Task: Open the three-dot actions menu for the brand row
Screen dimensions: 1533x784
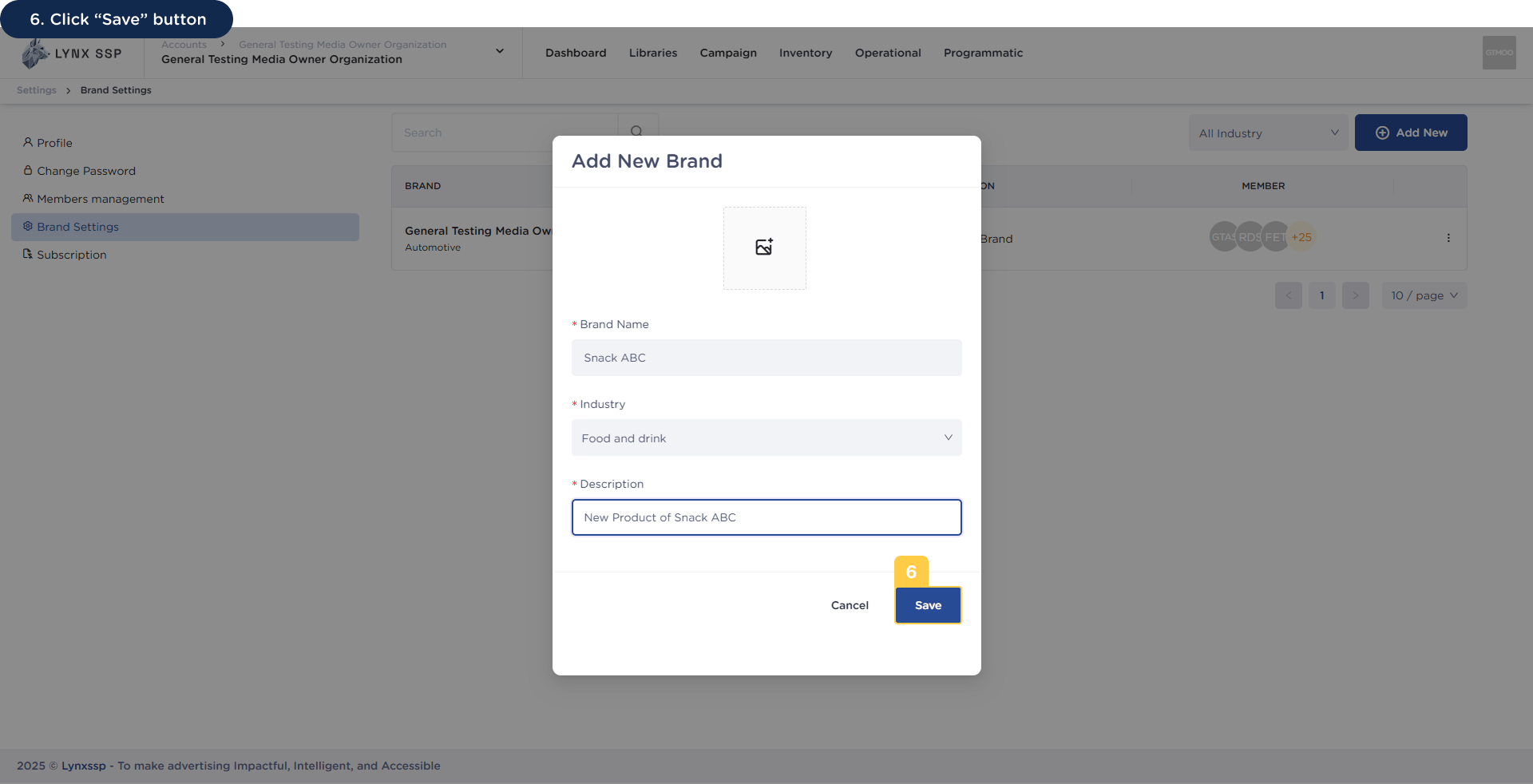Action: point(1448,238)
